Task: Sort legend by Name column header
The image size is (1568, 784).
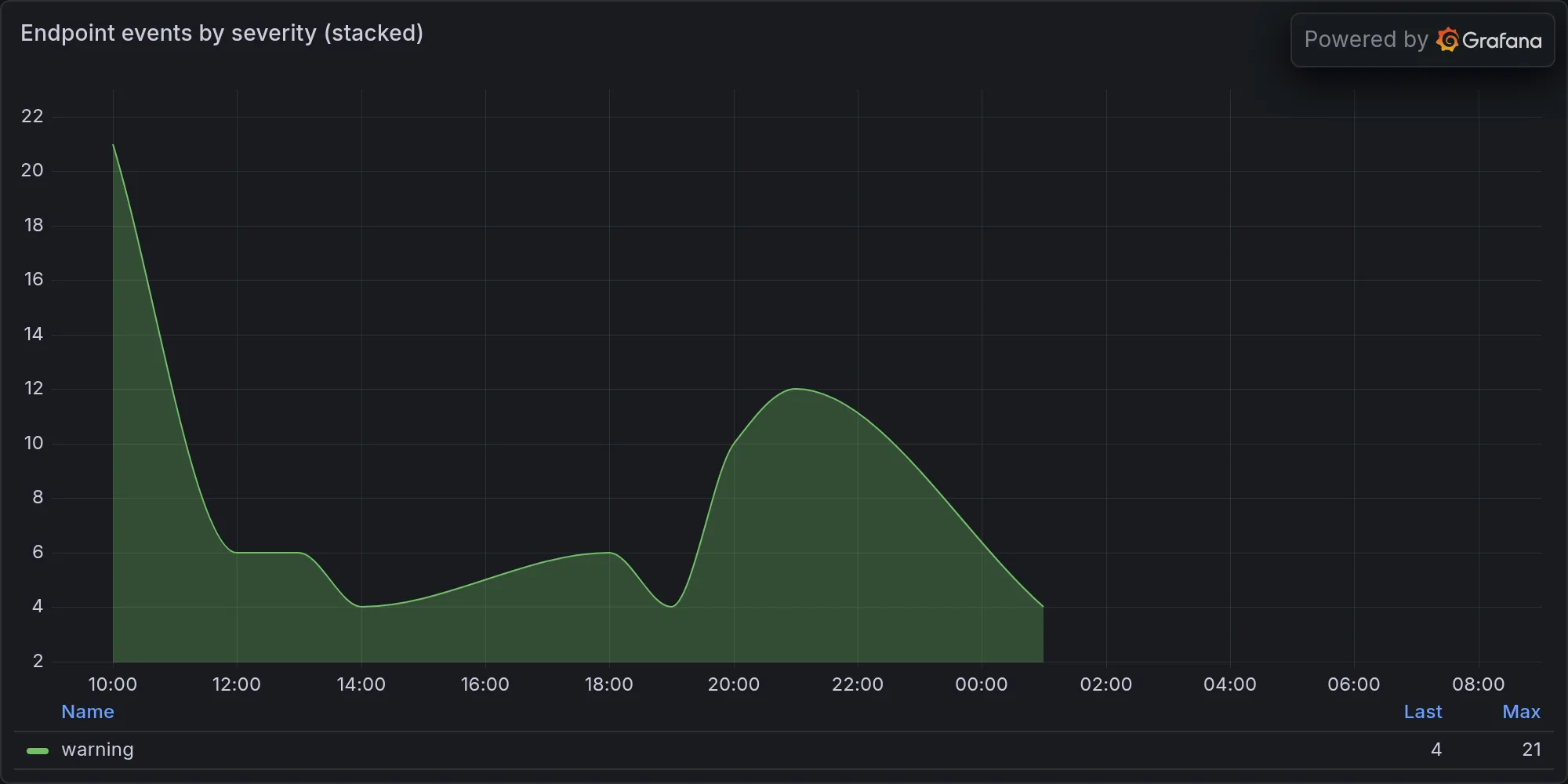Action: point(88,712)
